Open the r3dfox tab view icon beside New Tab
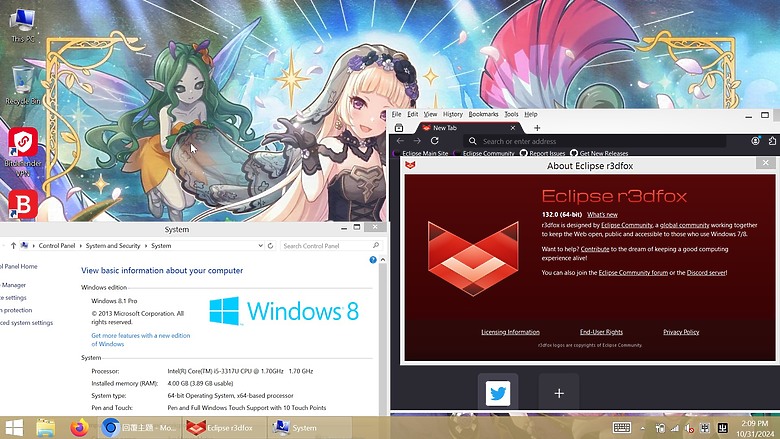The image size is (780, 439). pos(399,128)
